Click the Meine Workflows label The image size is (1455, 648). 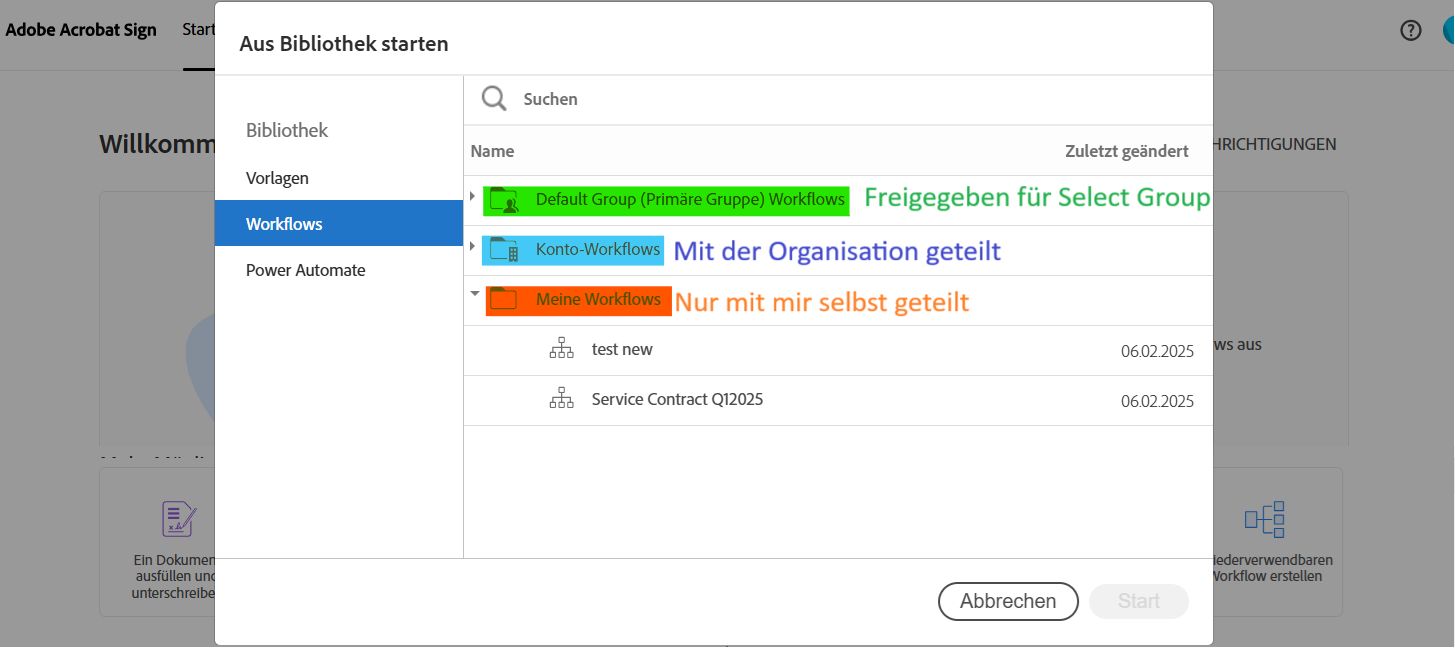tap(598, 299)
